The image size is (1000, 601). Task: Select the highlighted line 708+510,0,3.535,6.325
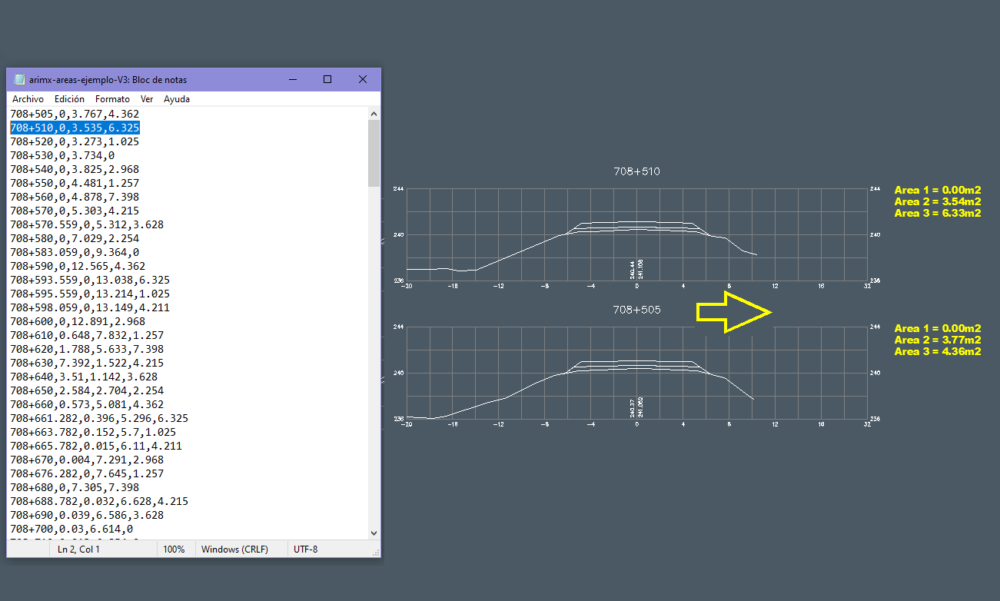coord(74,127)
